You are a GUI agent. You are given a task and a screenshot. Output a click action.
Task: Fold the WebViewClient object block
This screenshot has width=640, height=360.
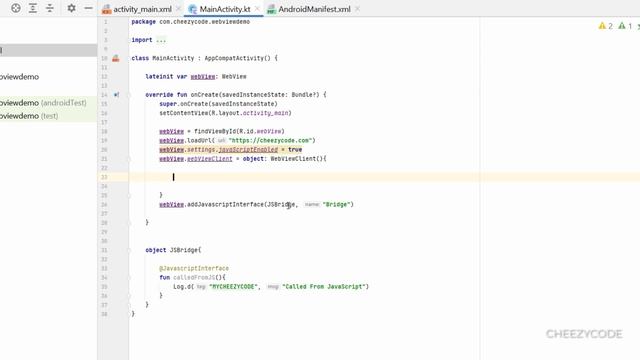click(129, 159)
